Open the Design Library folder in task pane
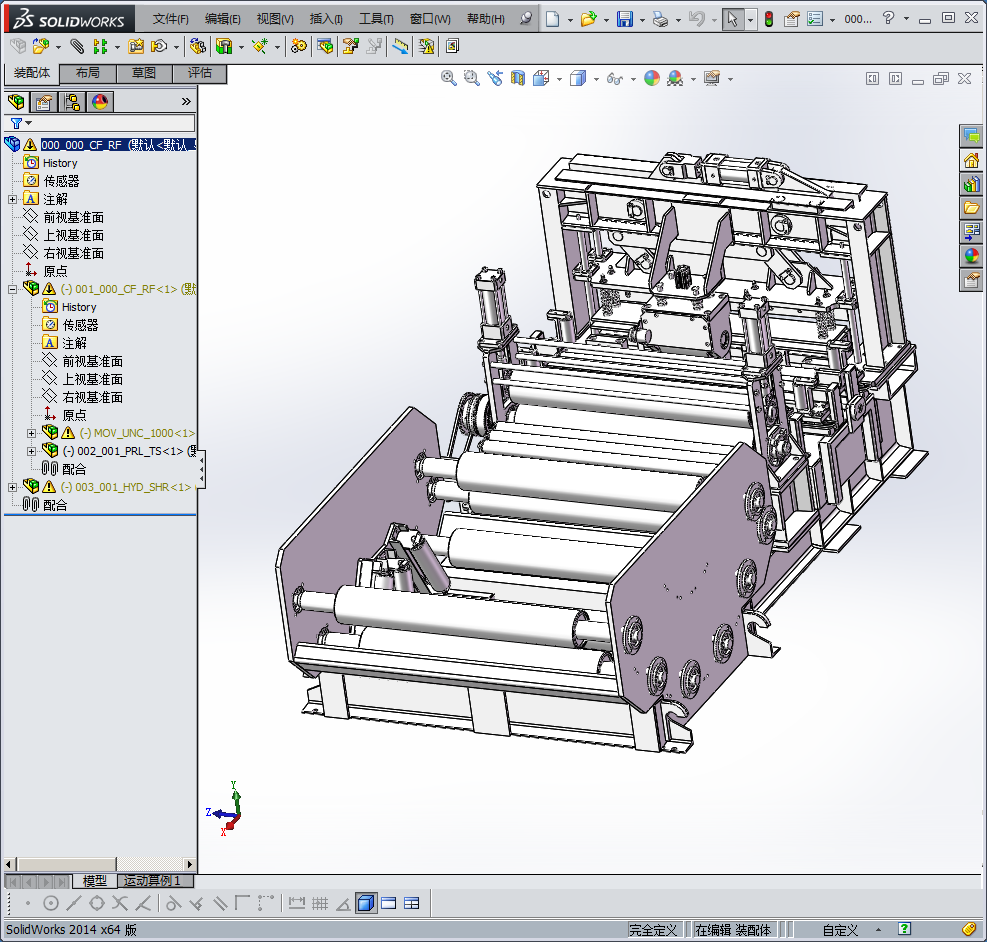This screenshot has height=942, width=987. (x=971, y=184)
